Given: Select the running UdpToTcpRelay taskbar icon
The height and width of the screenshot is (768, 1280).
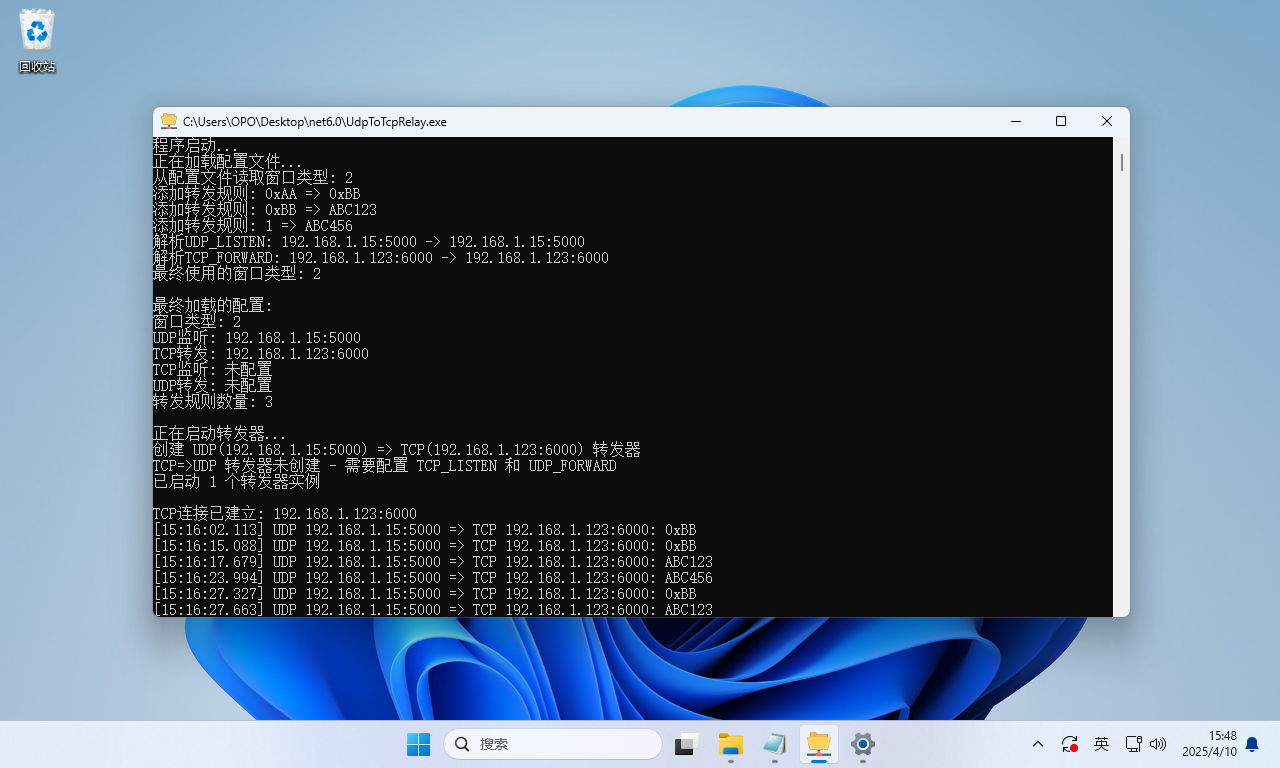Looking at the screenshot, I should 819,744.
